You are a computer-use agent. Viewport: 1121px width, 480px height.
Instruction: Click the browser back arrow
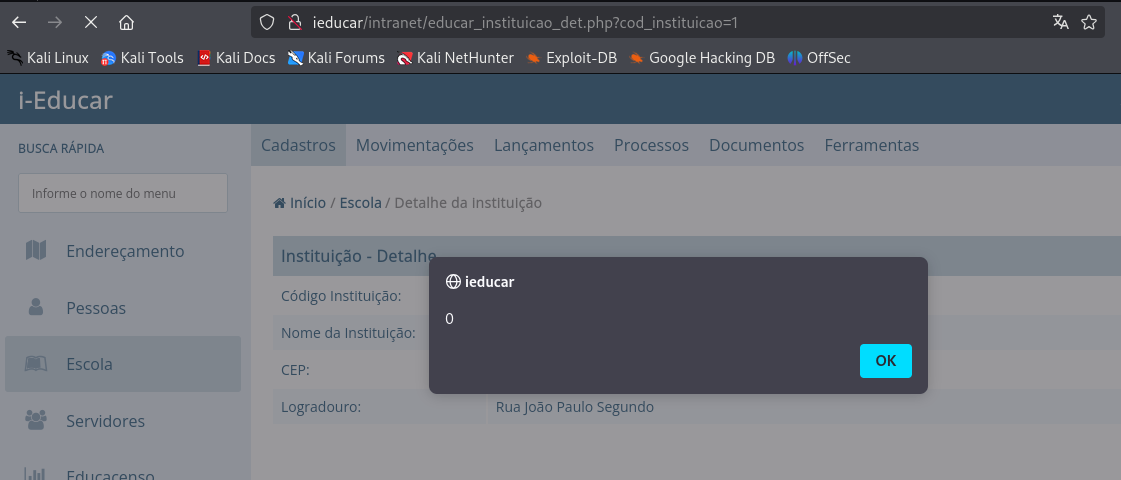click(x=19, y=22)
